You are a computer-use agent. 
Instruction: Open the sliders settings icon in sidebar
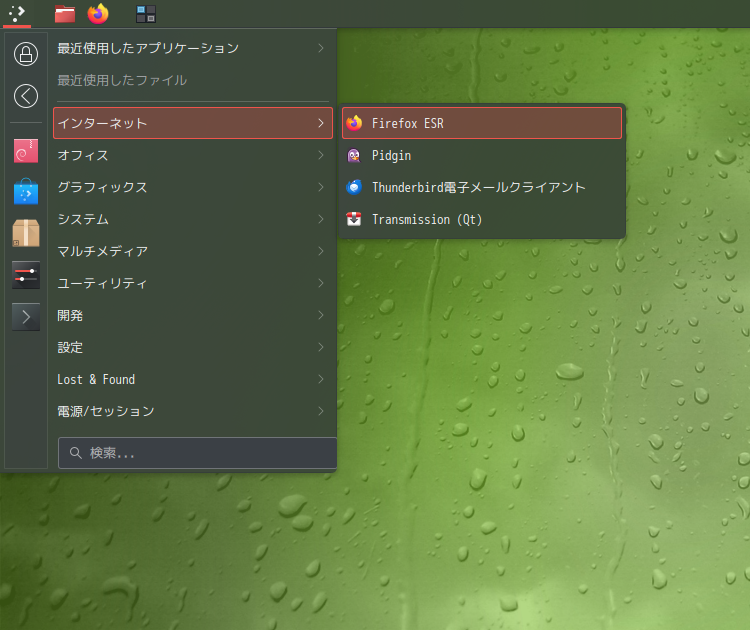(26, 275)
